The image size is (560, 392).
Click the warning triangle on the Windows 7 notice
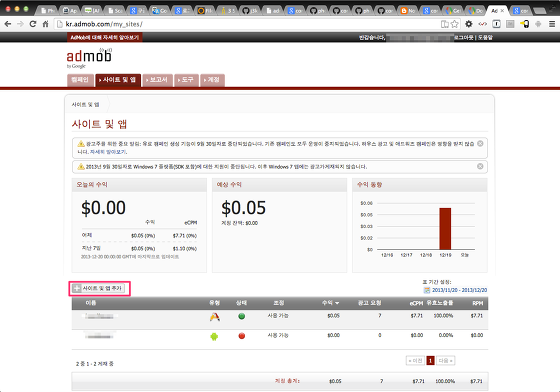pyautogui.click(x=81, y=166)
